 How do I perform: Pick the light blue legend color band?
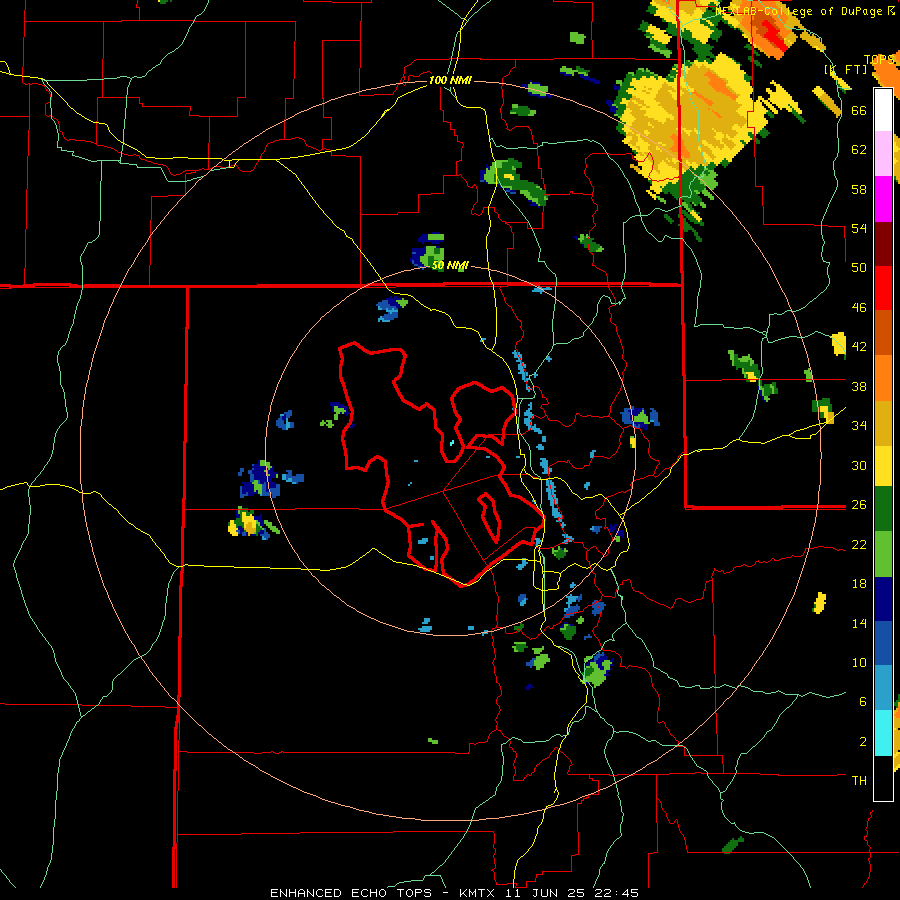(x=883, y=688)
